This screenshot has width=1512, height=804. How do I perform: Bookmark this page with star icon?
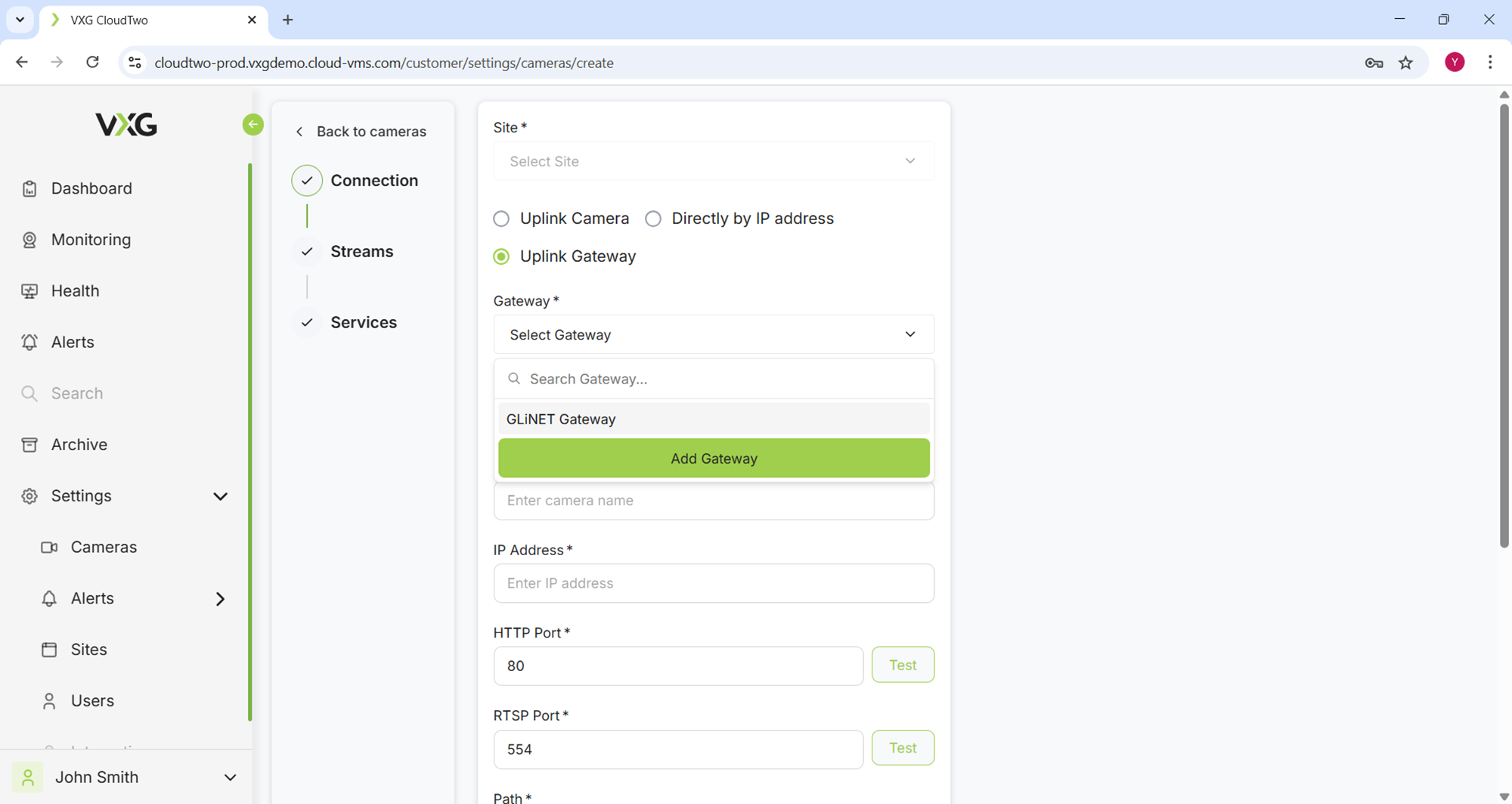(1405, 63)
